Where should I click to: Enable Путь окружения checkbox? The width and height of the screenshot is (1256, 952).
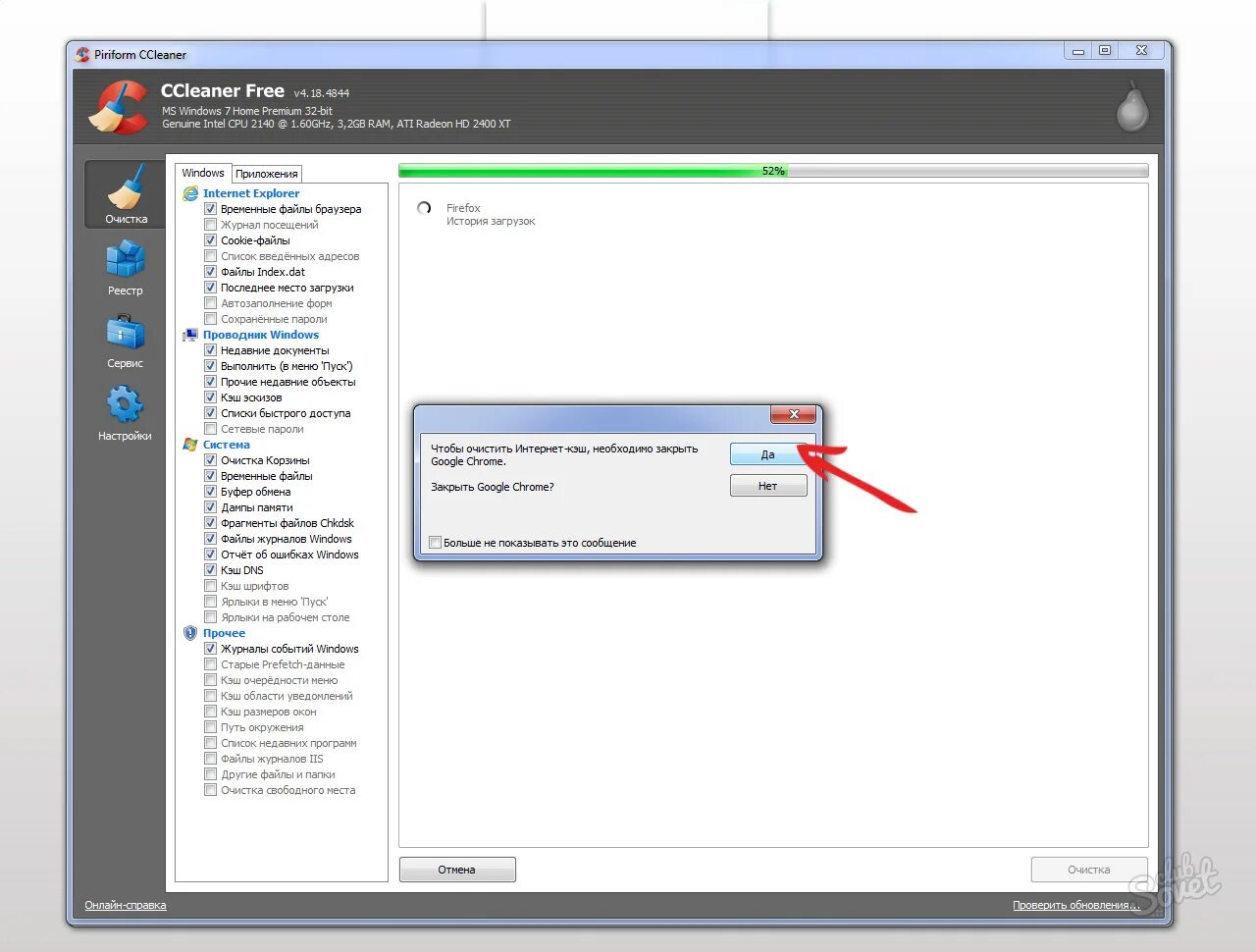210,727
